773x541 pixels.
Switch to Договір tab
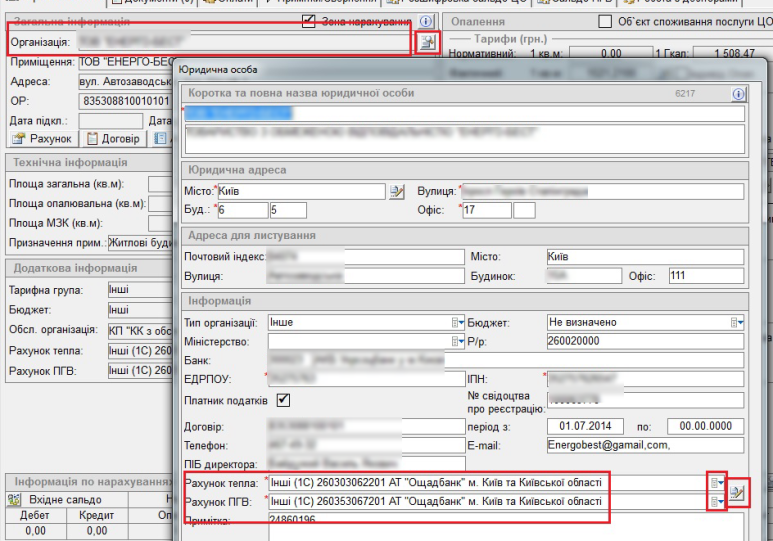113,139
